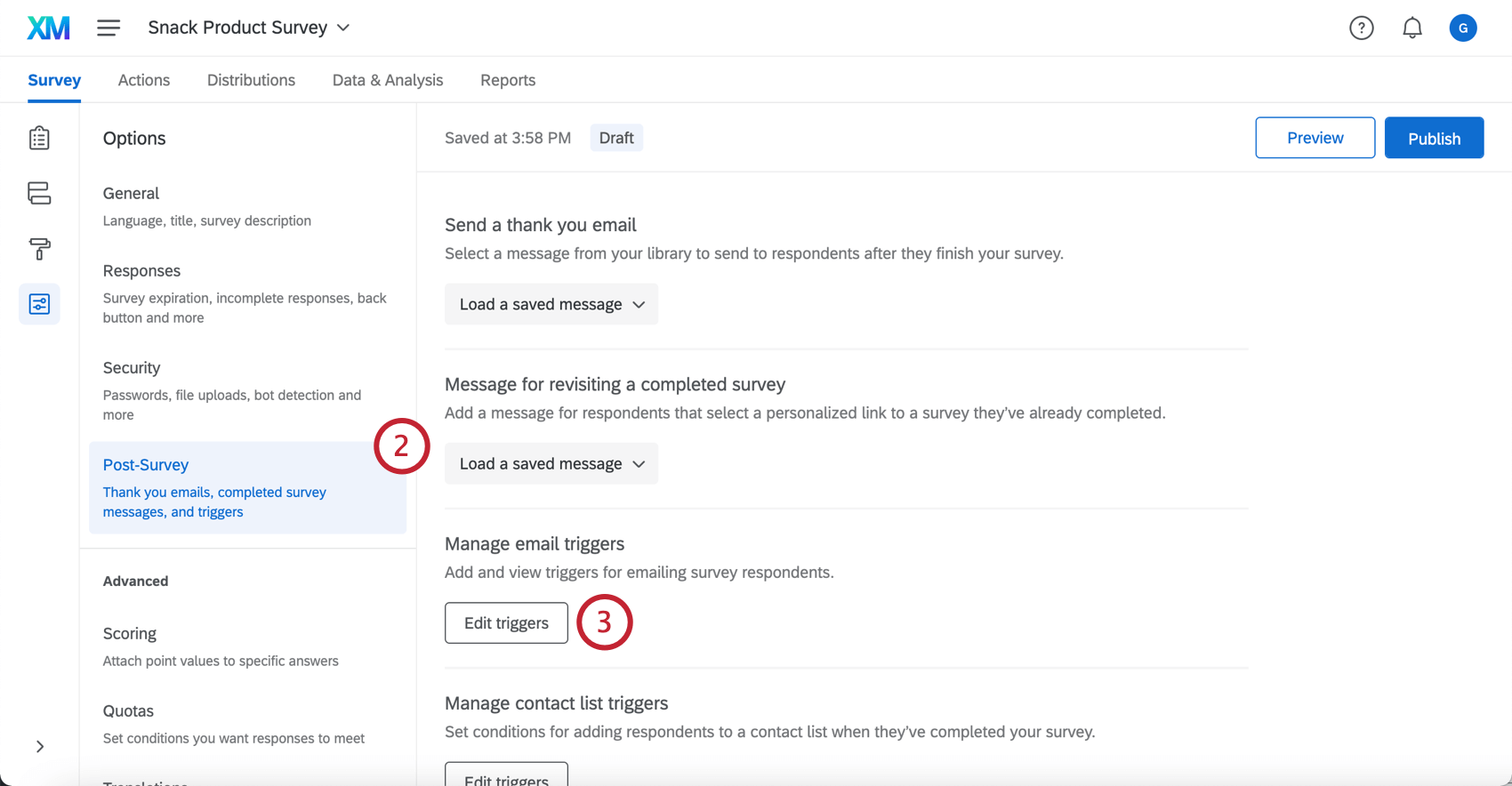Image resolution: width=1512 pixels, height=786 pixels.
Task: Open the Look and Feel paint roller icon
Action: pos(39,249)
